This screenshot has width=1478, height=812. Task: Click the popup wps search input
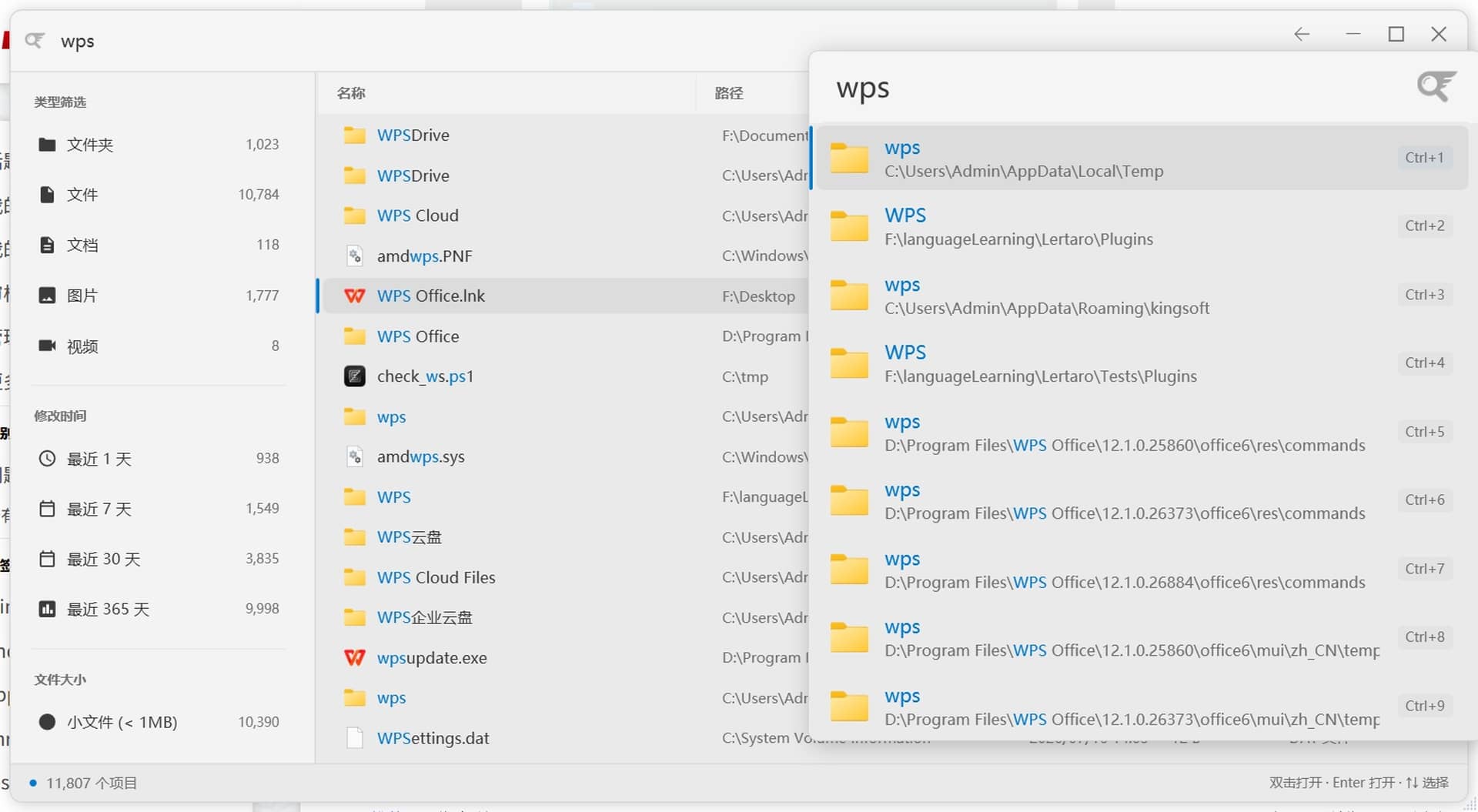pyautogui.click(x=1120, y=89)
